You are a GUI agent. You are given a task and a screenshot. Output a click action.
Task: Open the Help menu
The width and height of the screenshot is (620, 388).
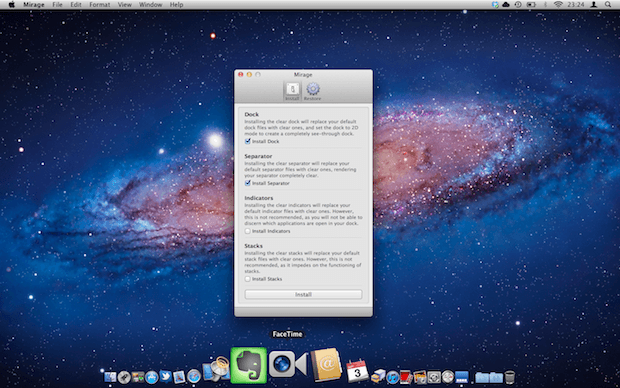click(x=176, y=5)
